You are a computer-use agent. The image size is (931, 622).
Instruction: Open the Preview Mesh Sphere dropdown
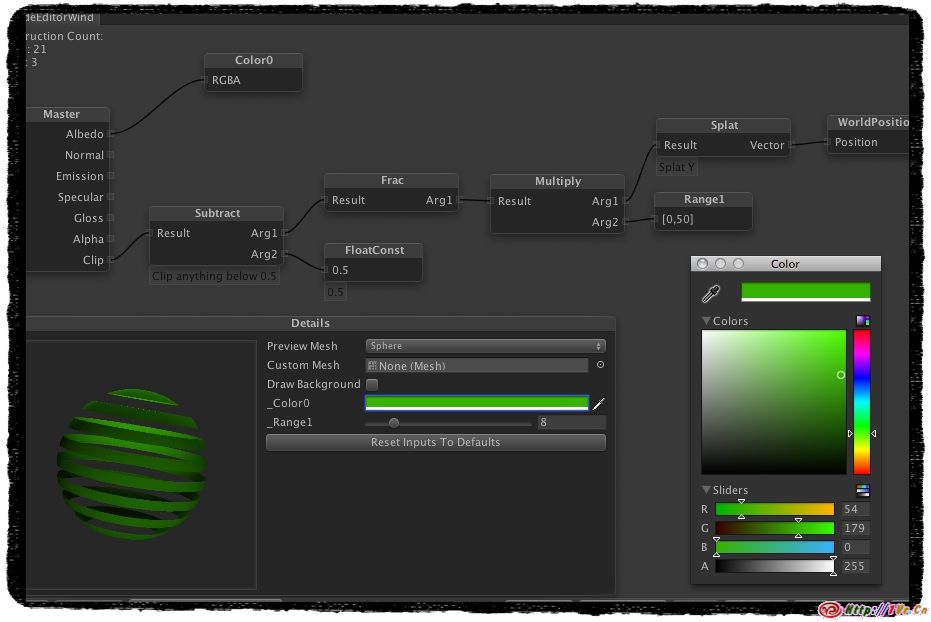pos(485,346)
